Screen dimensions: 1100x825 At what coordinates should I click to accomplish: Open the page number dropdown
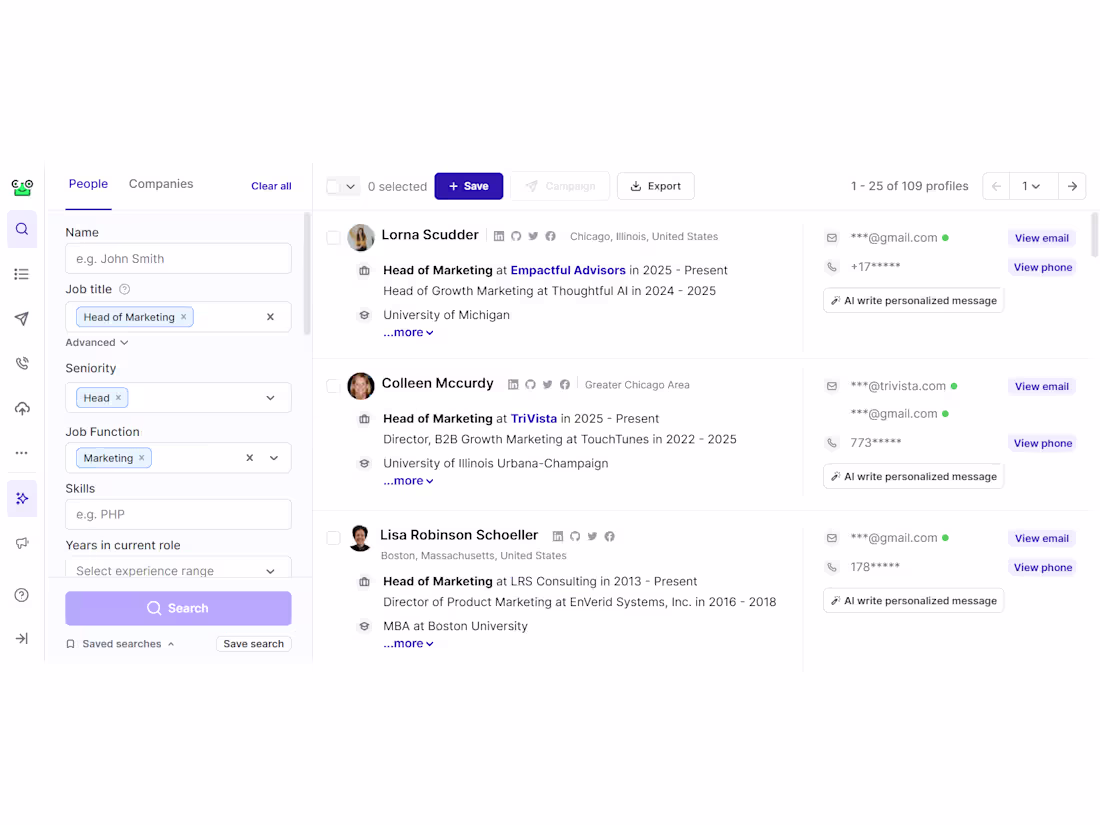pyautogui.click(x=1031, y=186)
